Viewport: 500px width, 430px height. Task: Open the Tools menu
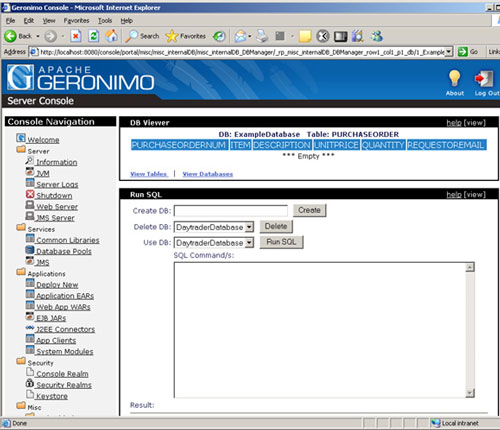point(105,21)
